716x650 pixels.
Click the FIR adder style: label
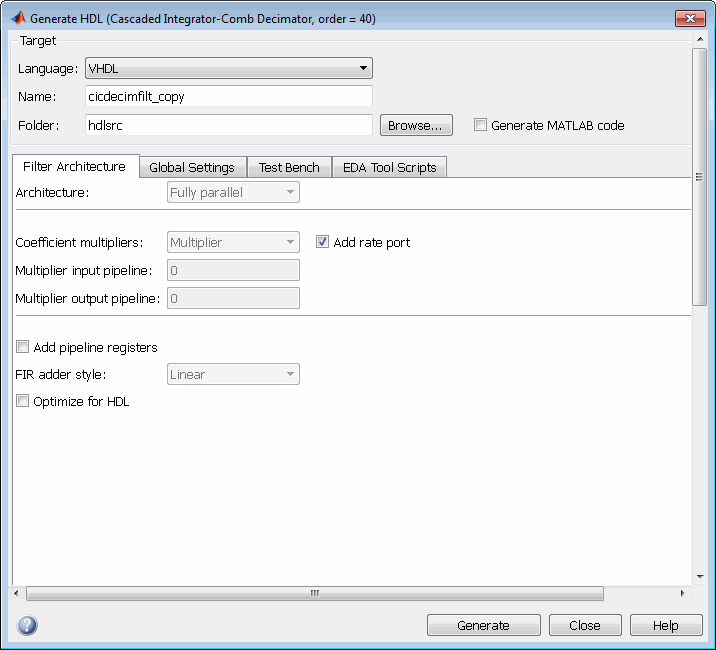(61, 374)
